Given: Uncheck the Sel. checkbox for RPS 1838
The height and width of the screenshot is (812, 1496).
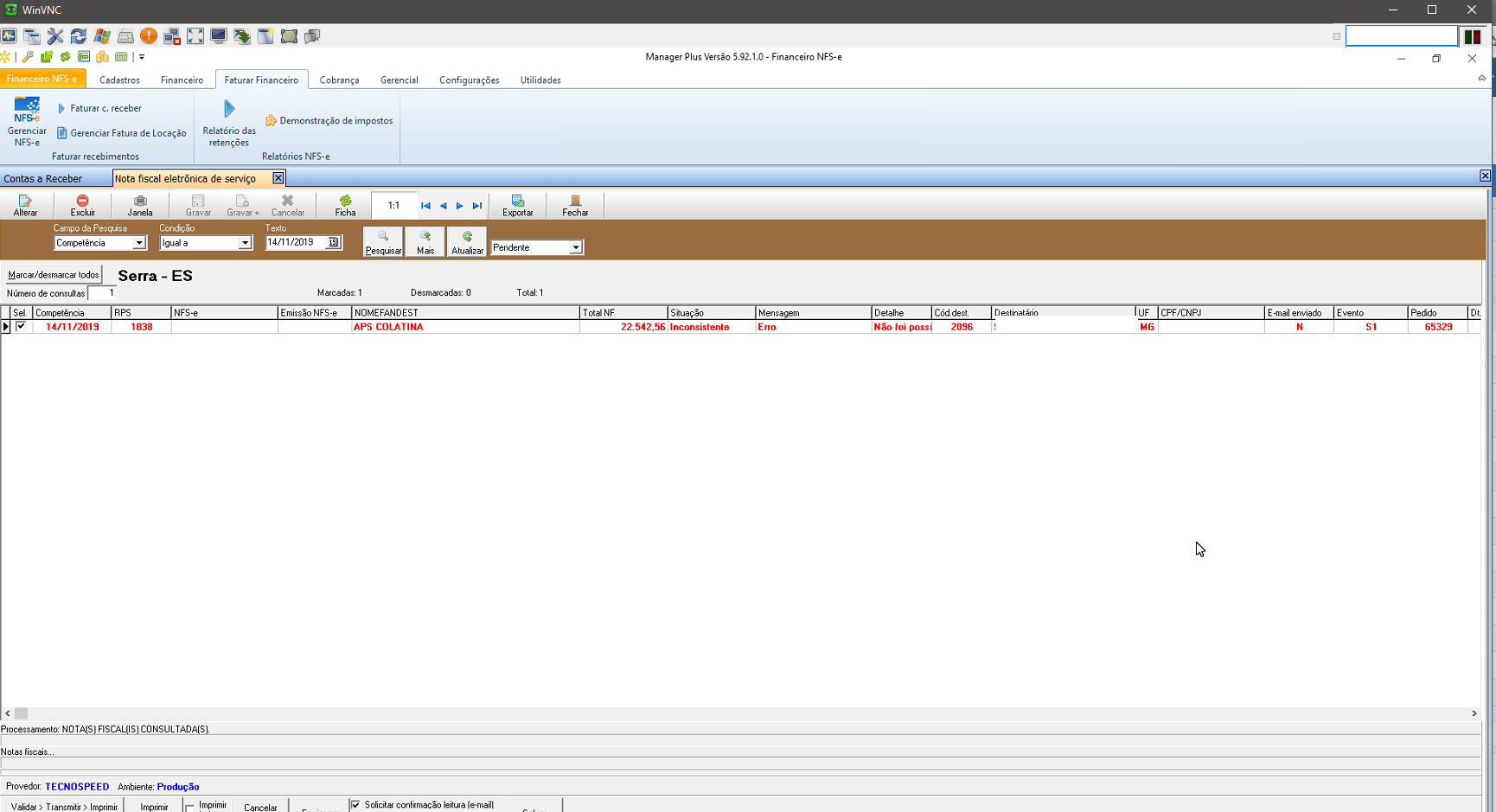Looking at the screenshot, I should click(21, 327).
